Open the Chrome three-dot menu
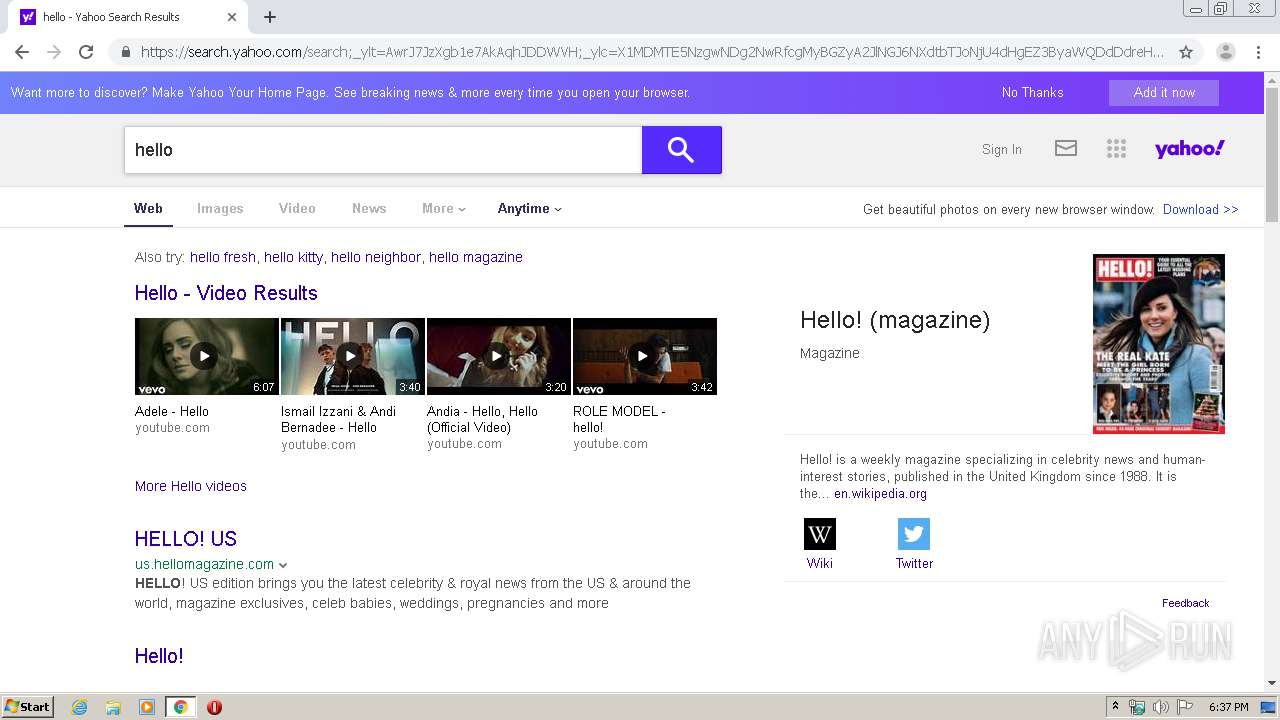The width and height of the screenshot is (1280, 720). click(1258, 52)
